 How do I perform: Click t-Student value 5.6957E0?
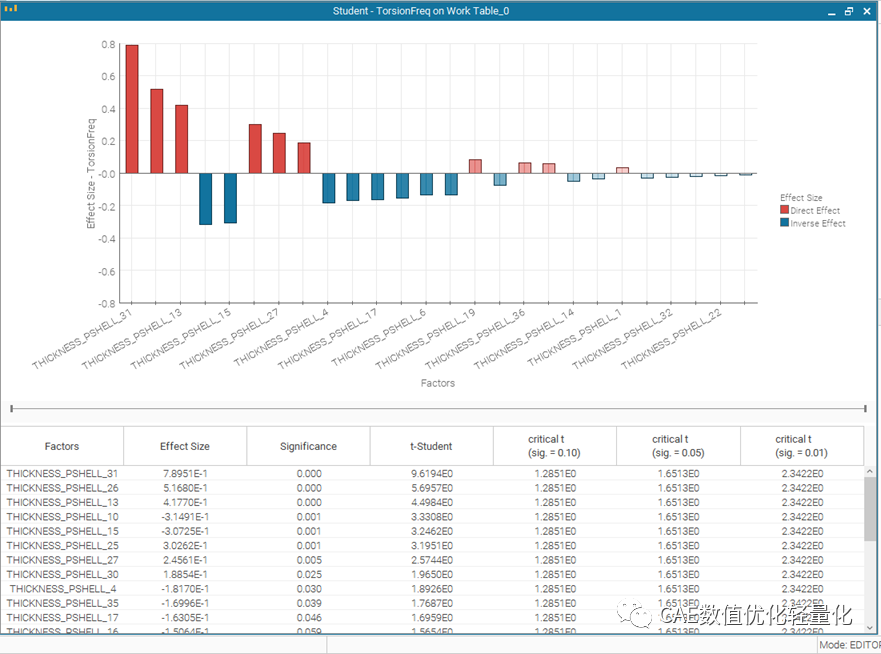coord(432,488)
